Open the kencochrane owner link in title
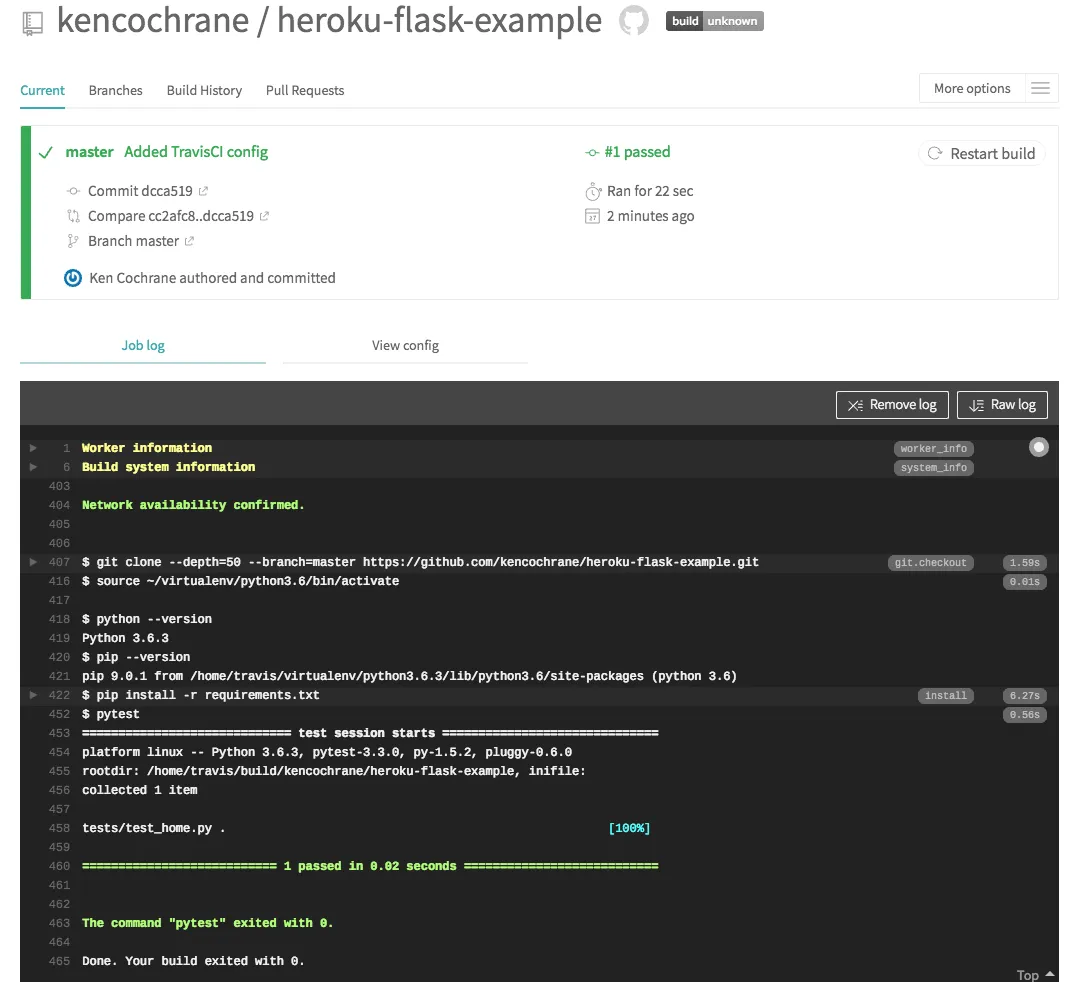The height and width of the screenshot is (982, 1066). point(153,20)
